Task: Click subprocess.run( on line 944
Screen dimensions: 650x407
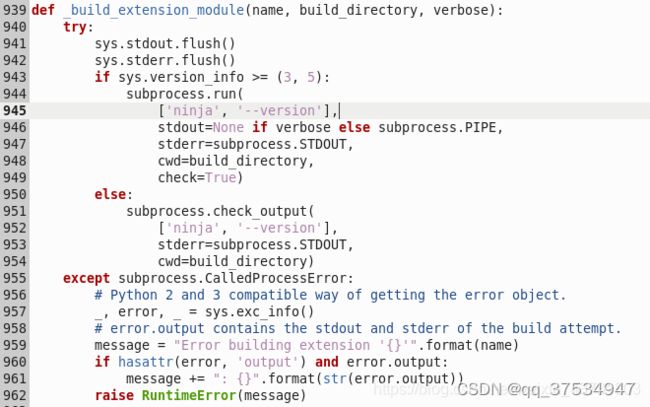Action: (x=185, y=94)
